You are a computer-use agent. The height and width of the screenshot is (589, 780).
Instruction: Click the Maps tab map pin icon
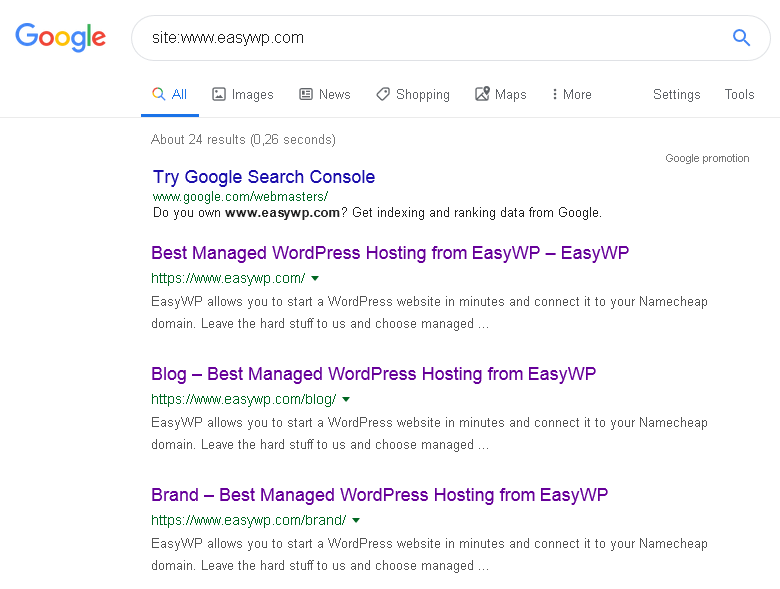click(x=482, y=94)
